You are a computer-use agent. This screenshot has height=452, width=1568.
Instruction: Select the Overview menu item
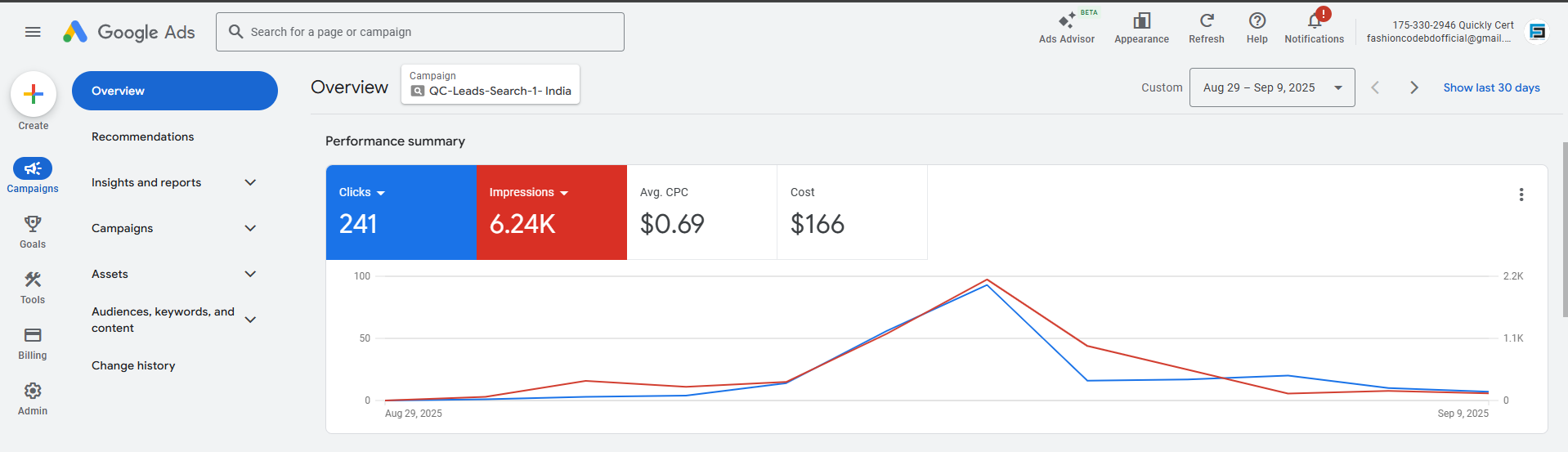tap(175, 91)
